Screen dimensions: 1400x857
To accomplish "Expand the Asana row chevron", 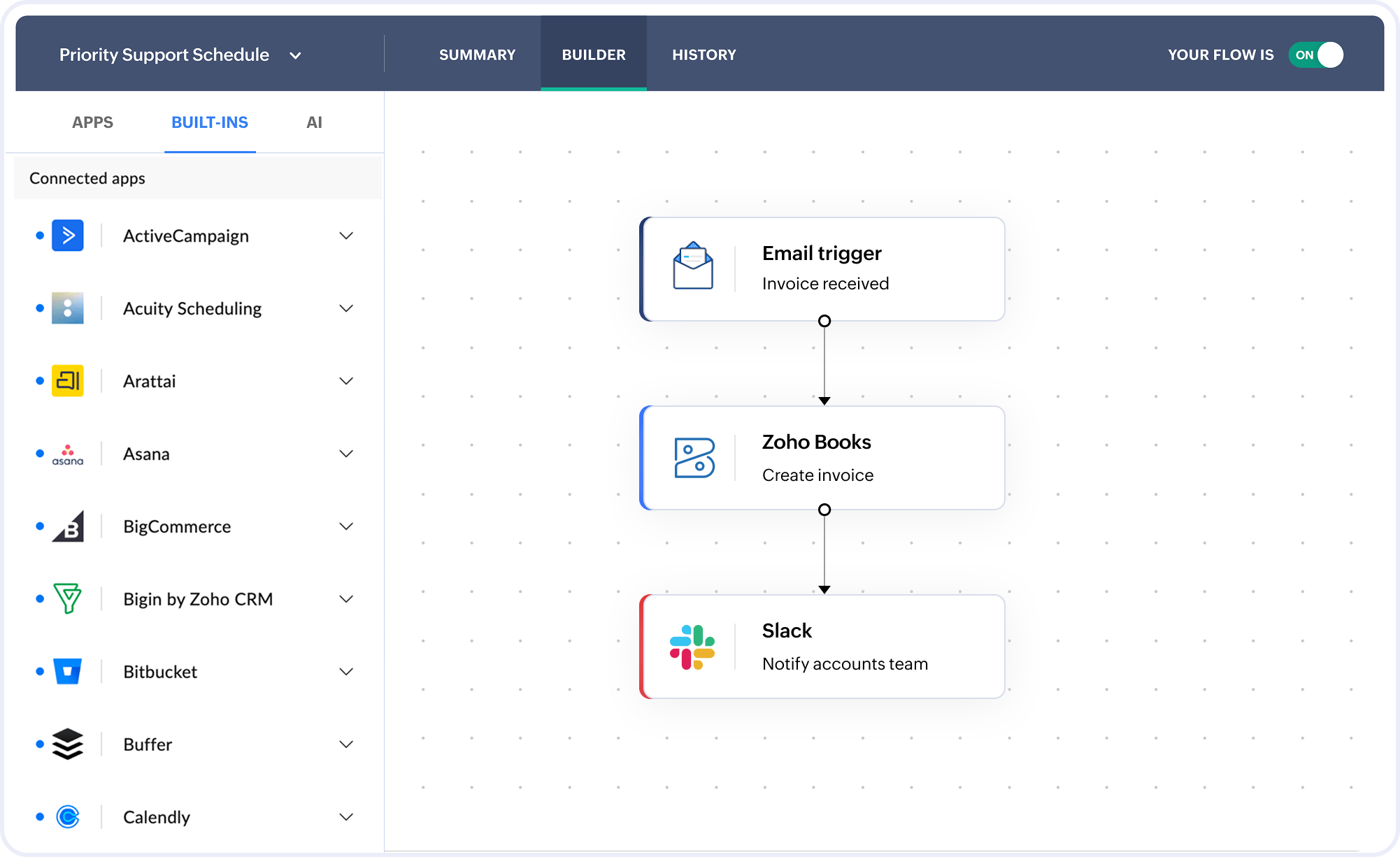I will [x=346, y=454].
